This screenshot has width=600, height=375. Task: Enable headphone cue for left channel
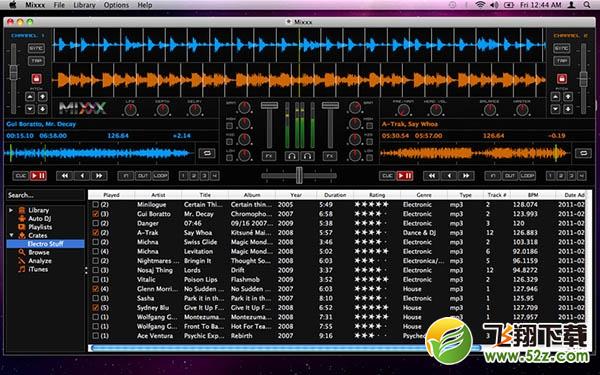(x=292, y=156)
